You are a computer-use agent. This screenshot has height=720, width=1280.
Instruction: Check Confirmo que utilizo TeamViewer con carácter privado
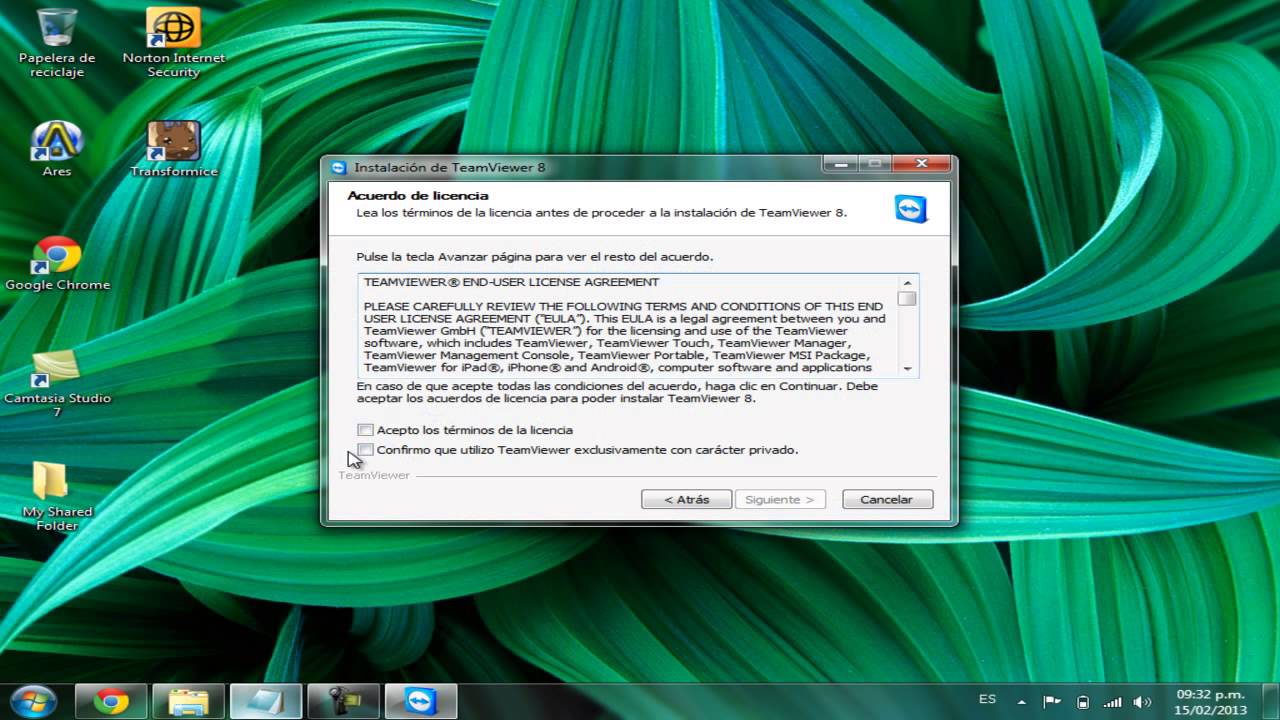click(x=365, y=450)
